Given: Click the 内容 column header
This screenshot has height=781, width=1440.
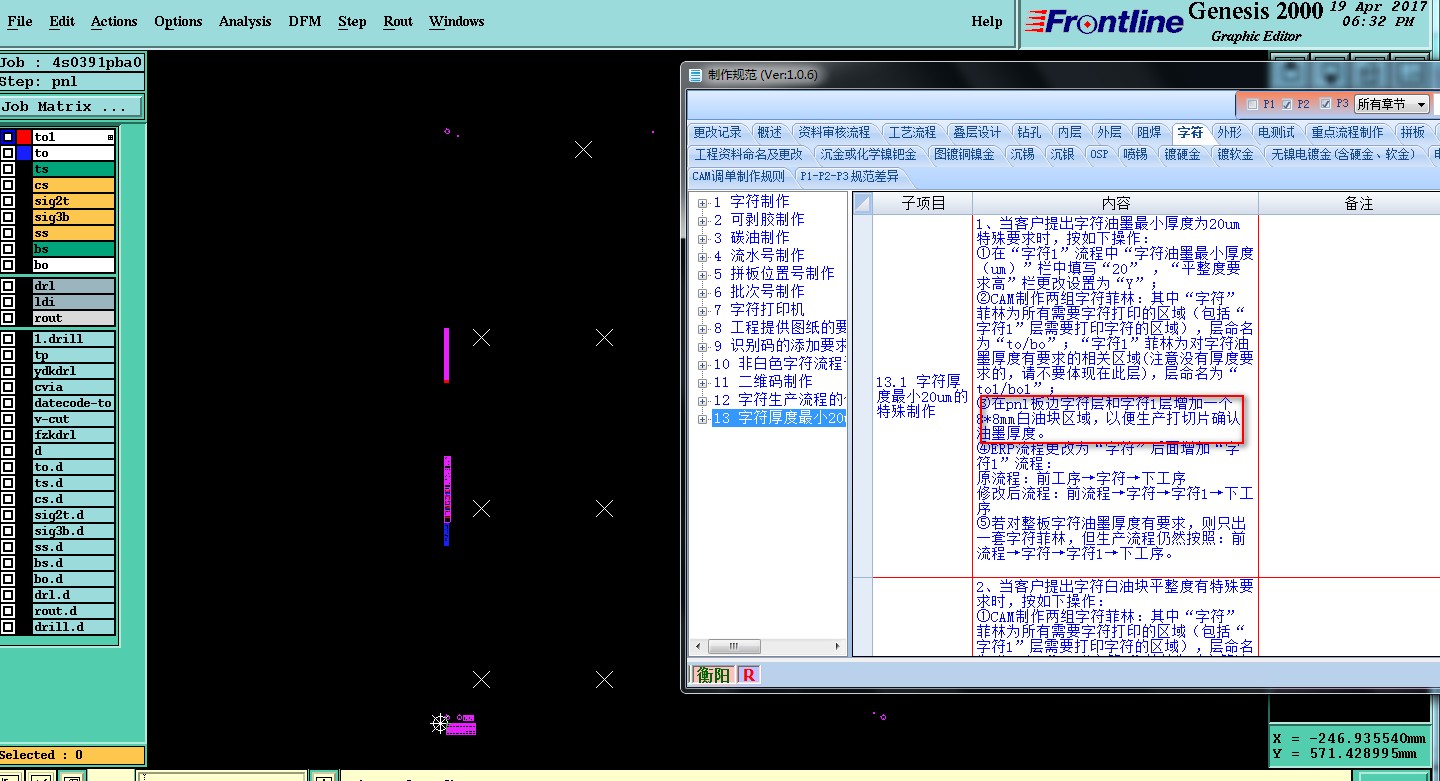Looking at the screenshot, I should [x=1115, y=203].
